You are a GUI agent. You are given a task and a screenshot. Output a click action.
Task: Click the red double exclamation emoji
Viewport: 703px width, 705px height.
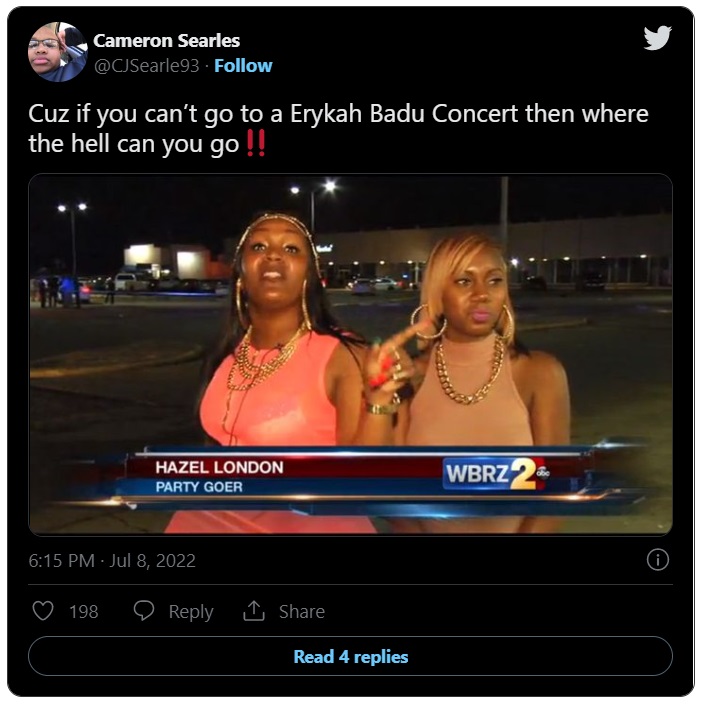click(256, 143)
